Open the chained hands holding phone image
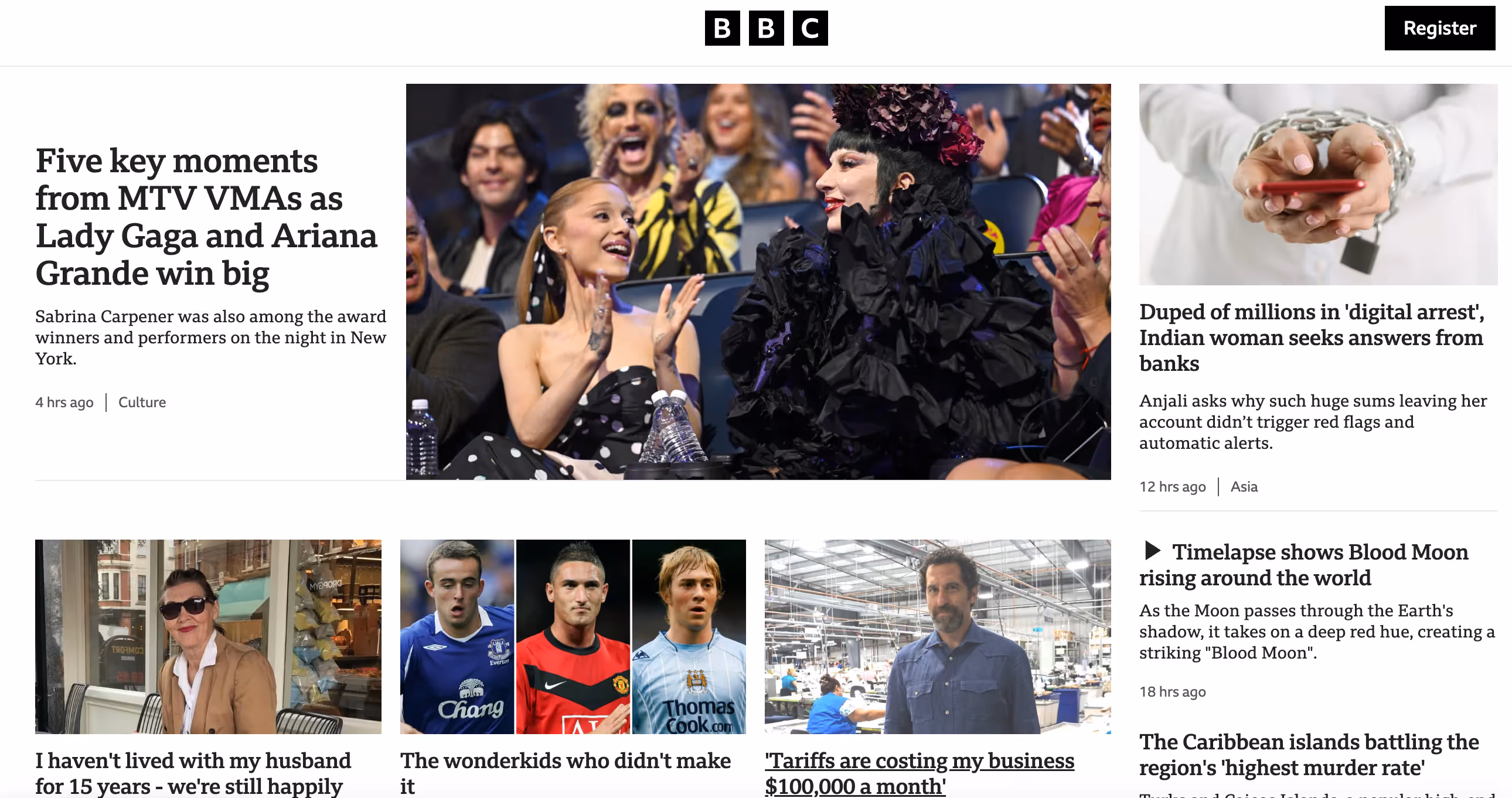This screenshot has height=798, width=1512. 1318,184
